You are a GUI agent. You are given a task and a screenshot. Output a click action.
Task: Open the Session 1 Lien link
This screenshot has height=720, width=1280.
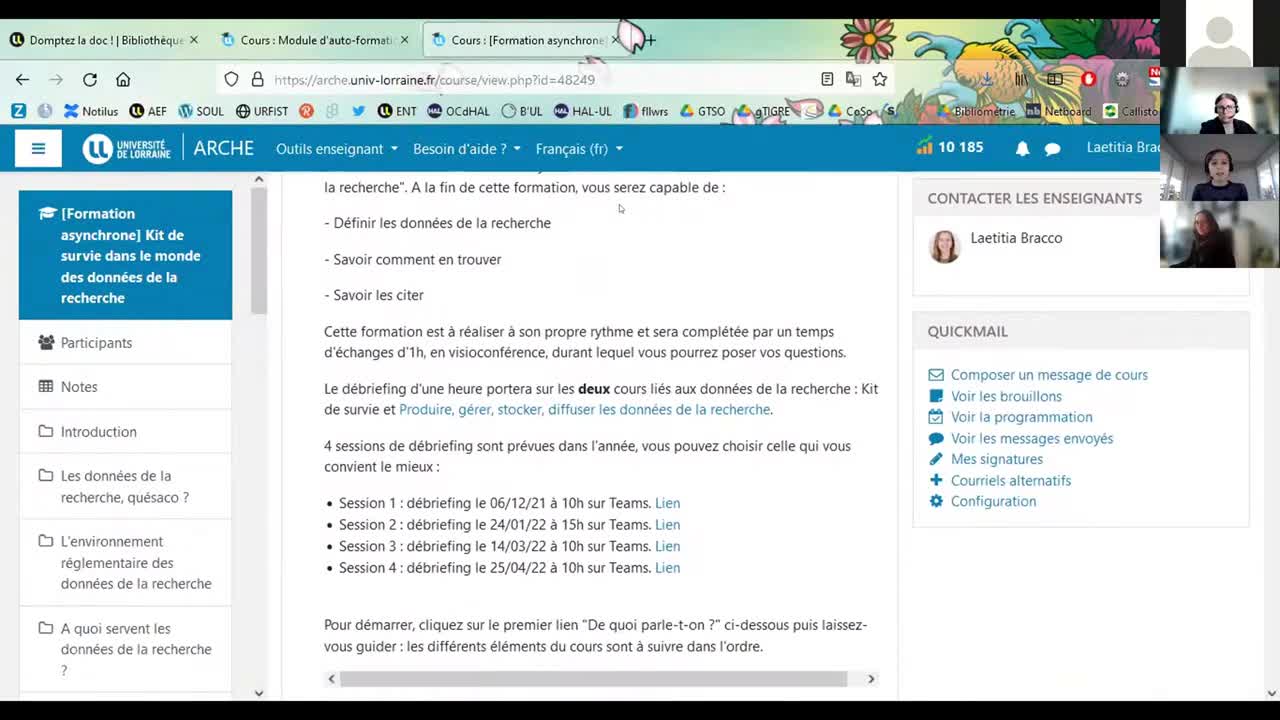pos(667,503)
